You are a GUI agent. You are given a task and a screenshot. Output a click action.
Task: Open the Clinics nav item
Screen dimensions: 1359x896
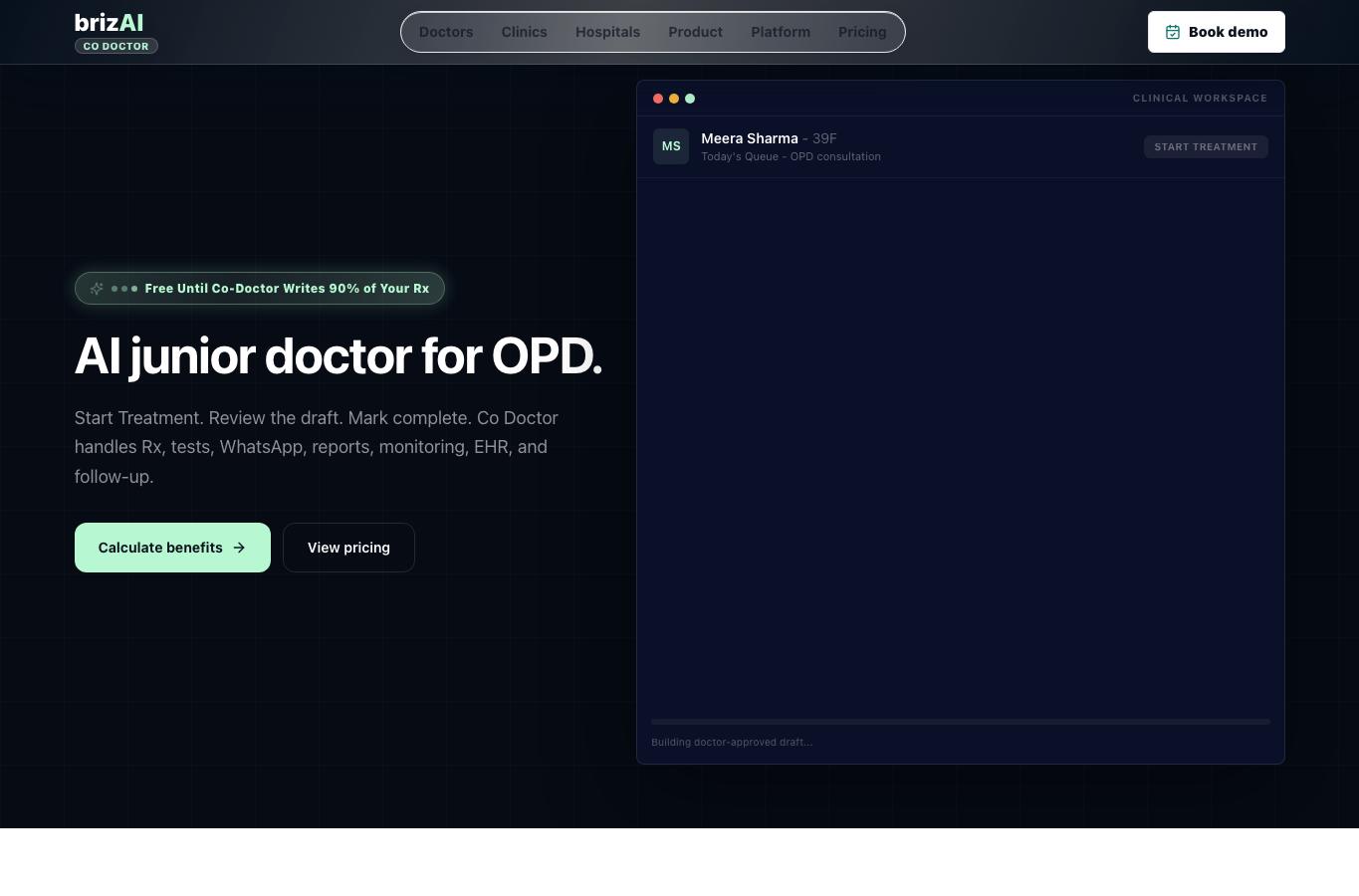click(x=525, y=32)
